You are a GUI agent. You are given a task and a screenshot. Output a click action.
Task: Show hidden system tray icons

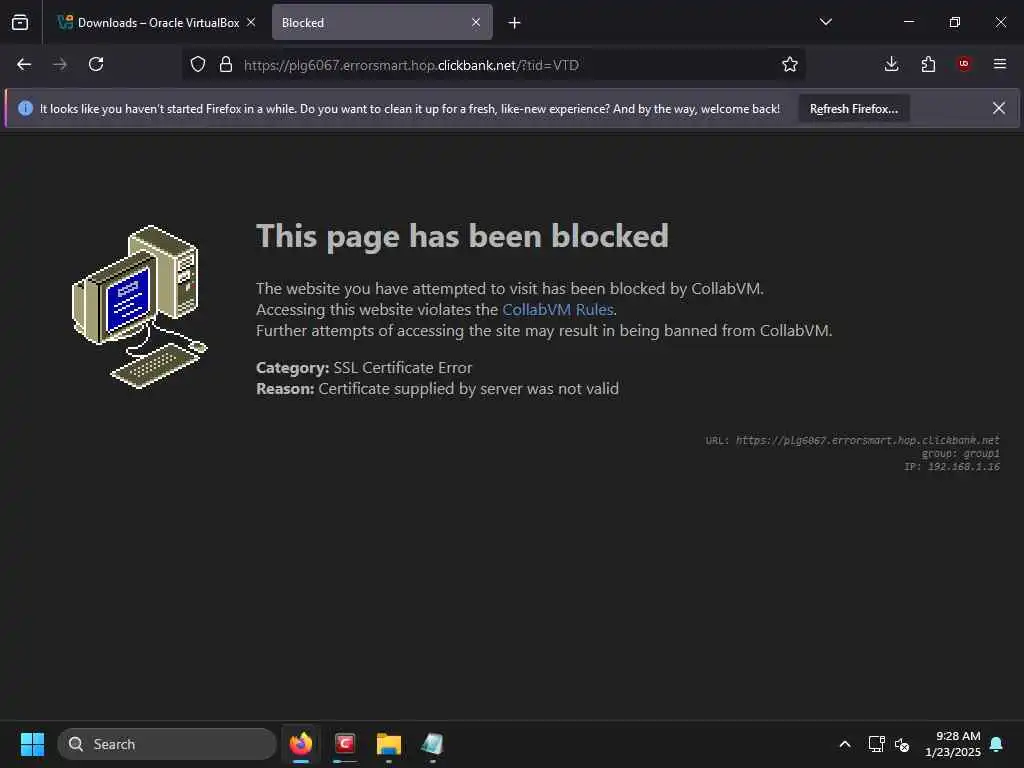tap(844, 744)
